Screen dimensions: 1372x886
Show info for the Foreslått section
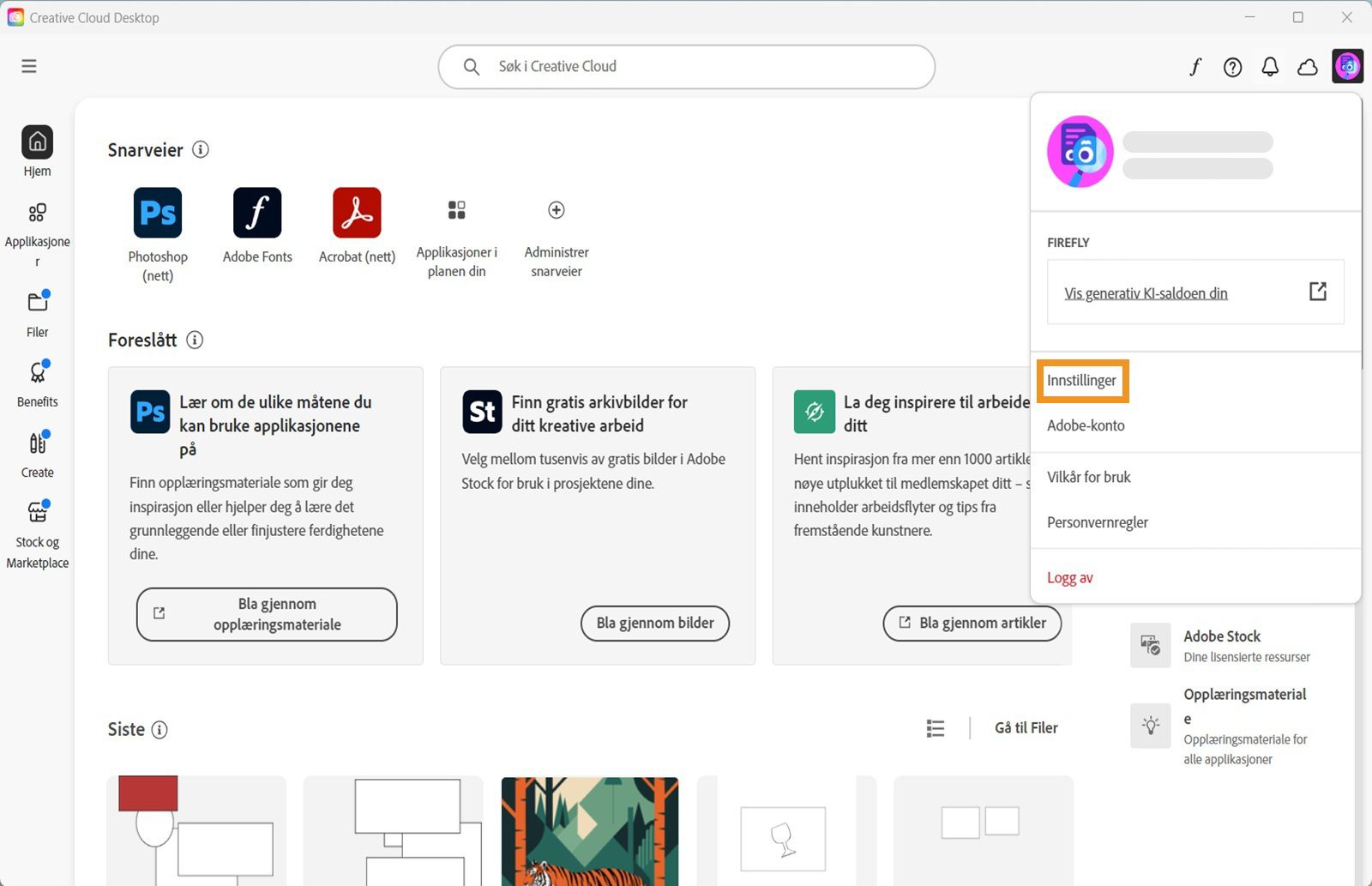point(195,340)
